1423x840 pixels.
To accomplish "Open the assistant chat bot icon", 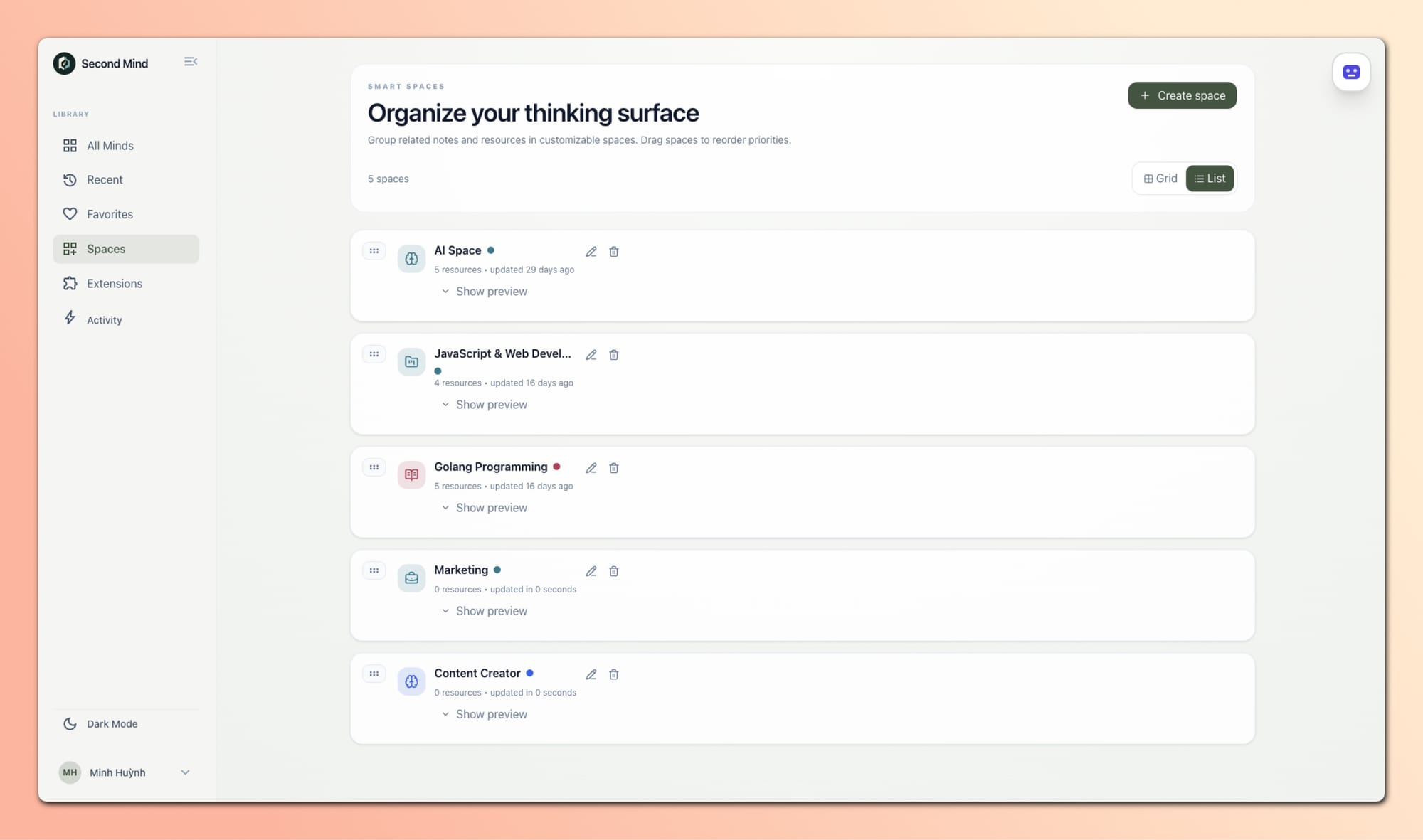I will click(1351, 72).
